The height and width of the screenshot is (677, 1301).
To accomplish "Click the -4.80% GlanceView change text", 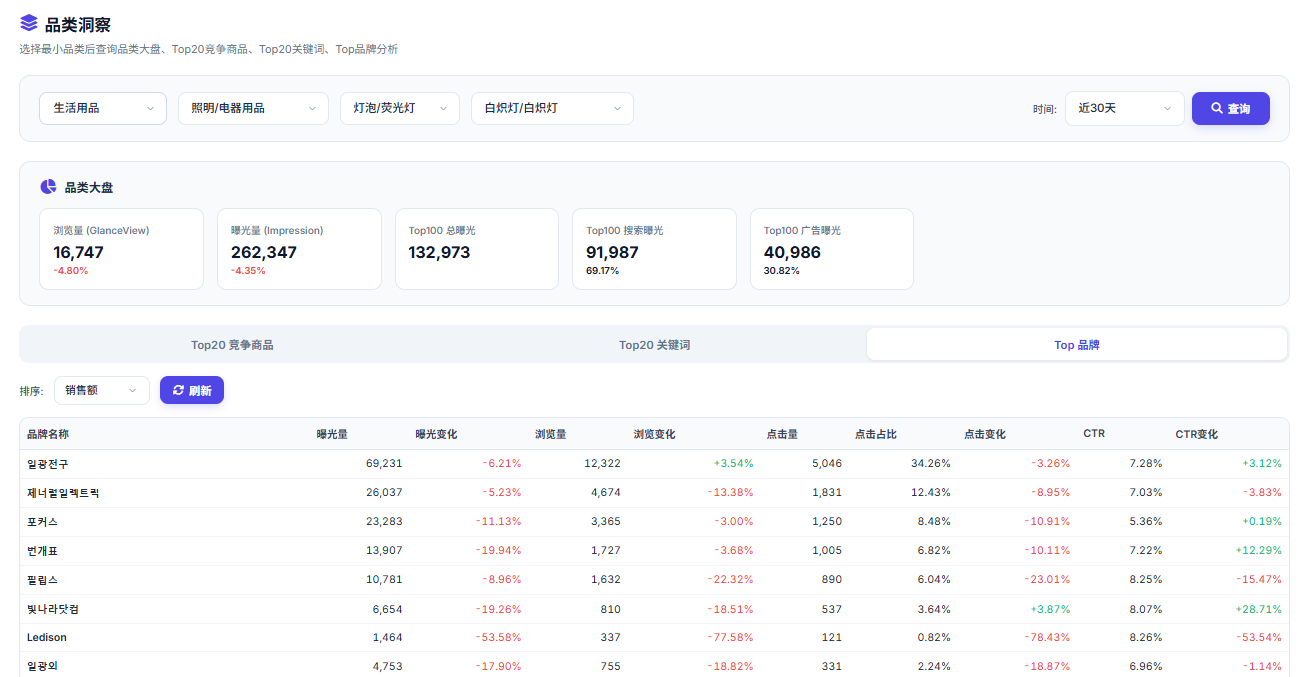I will click(x=71, y=271).
